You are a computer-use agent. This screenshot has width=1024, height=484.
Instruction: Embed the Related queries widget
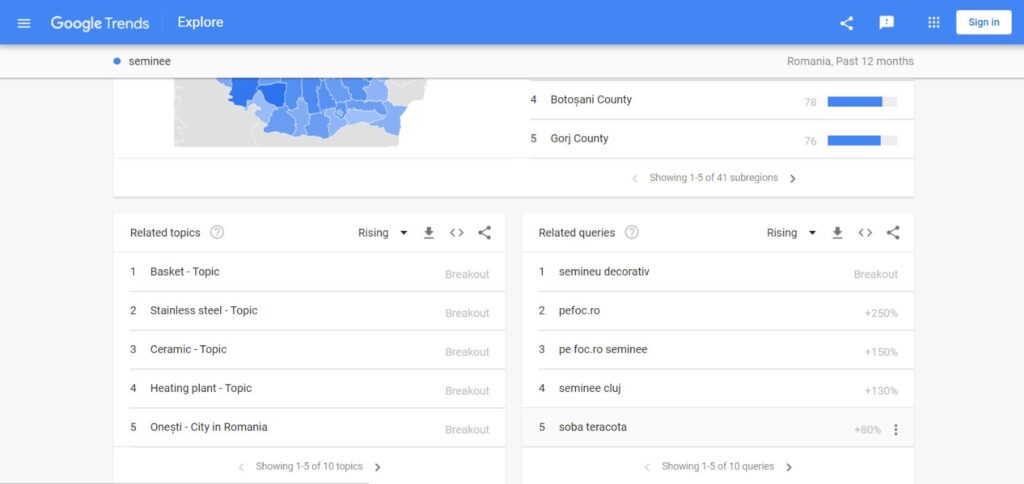[865, 233]
